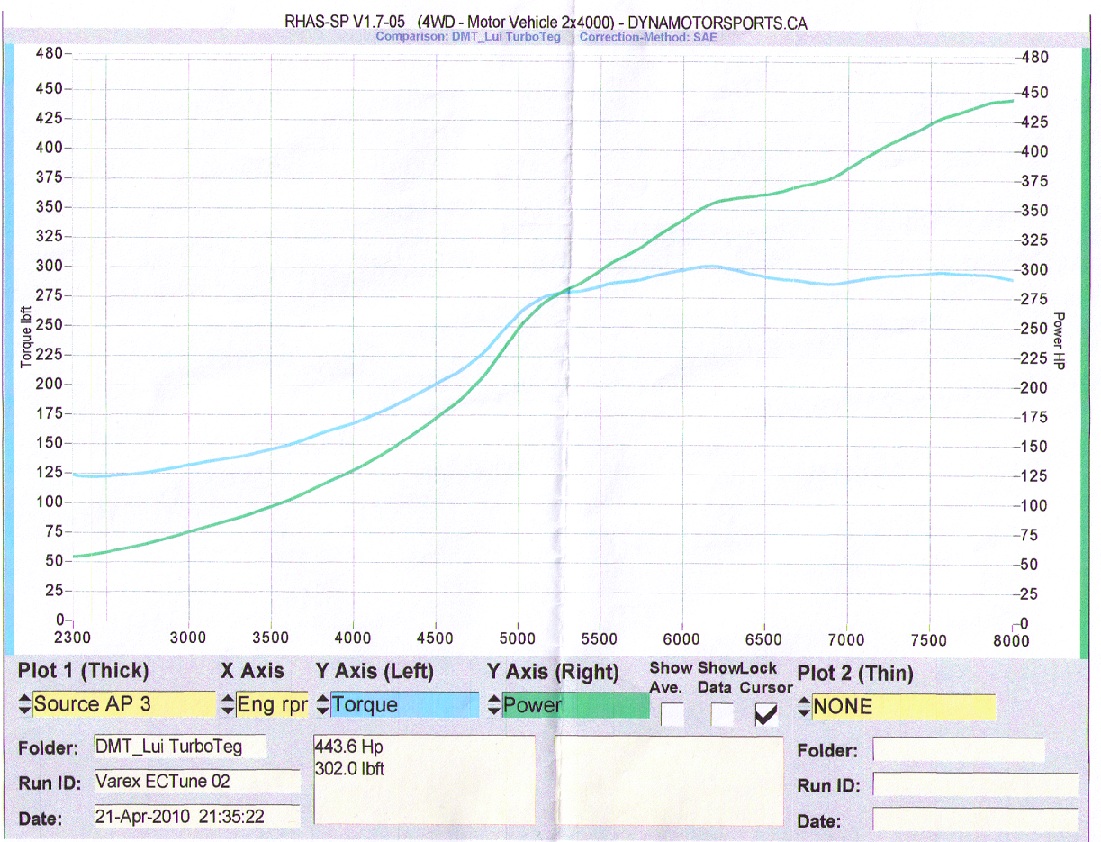Click the empty Plot 2 Run ID field
Image resolution: width=1101 pixels, height=842 pixels.
974,785
